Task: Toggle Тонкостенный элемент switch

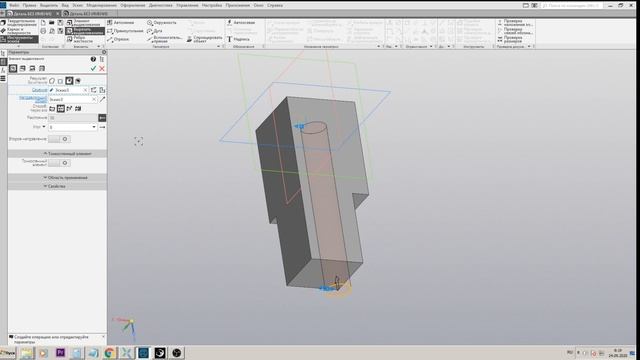Action: 60,163
